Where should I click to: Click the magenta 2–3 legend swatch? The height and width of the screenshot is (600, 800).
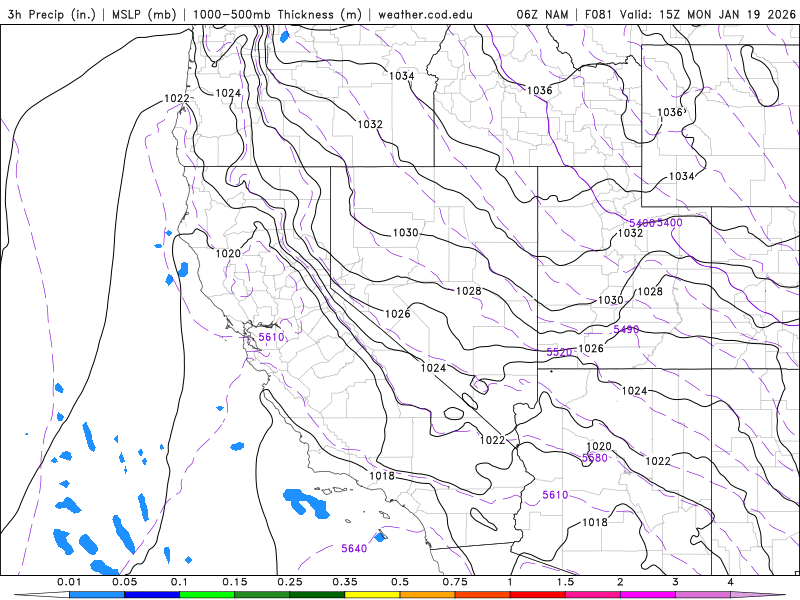(x=648, y=595)
